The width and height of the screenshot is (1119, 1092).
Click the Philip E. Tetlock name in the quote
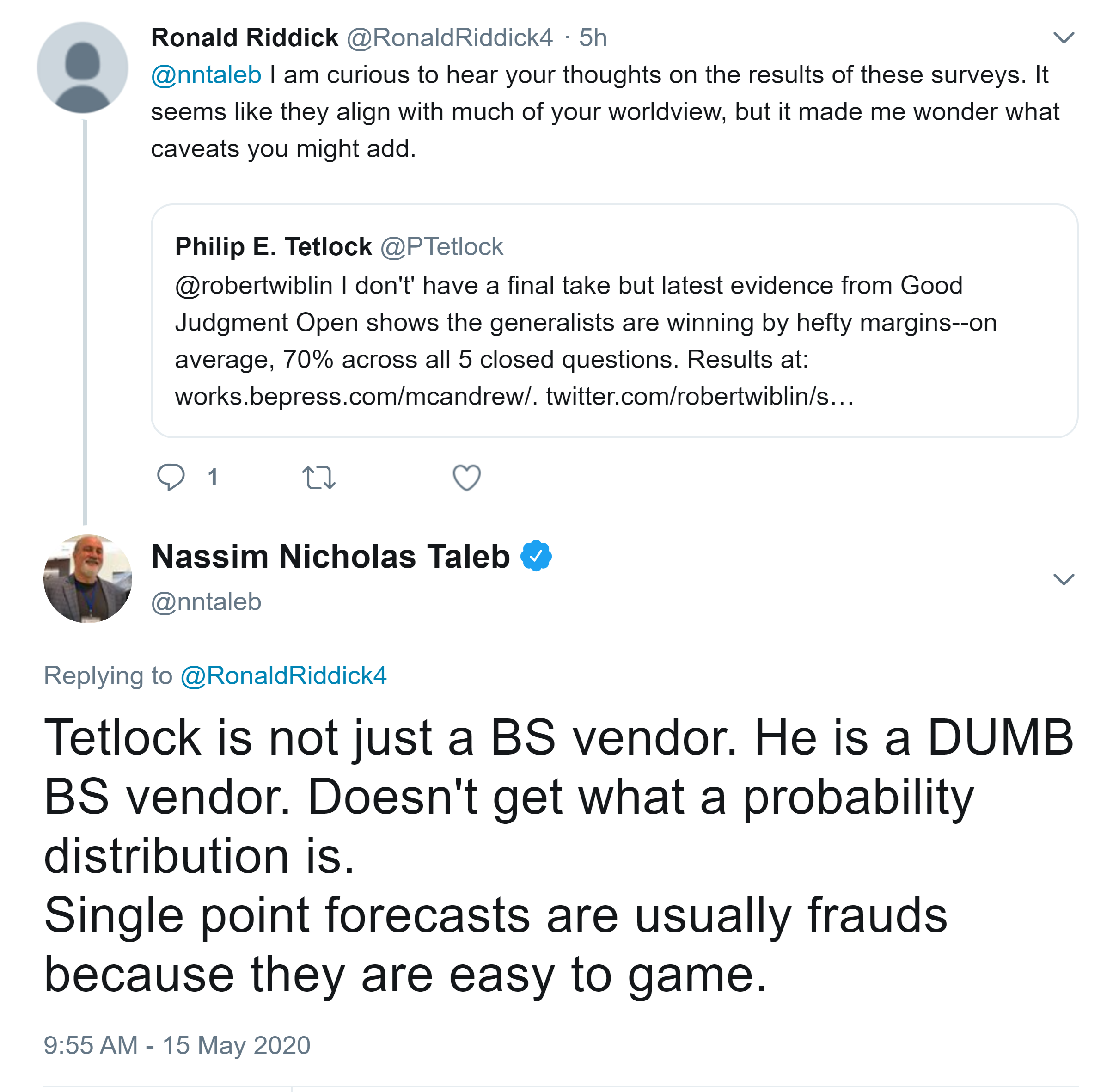tap(273, 246)
